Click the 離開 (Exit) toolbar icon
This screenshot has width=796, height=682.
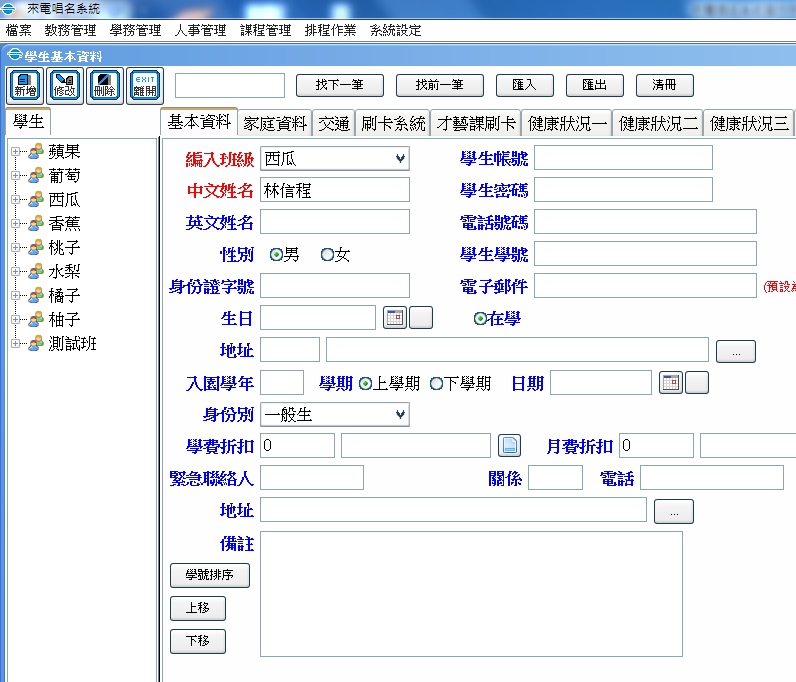[x=144, y=85]
